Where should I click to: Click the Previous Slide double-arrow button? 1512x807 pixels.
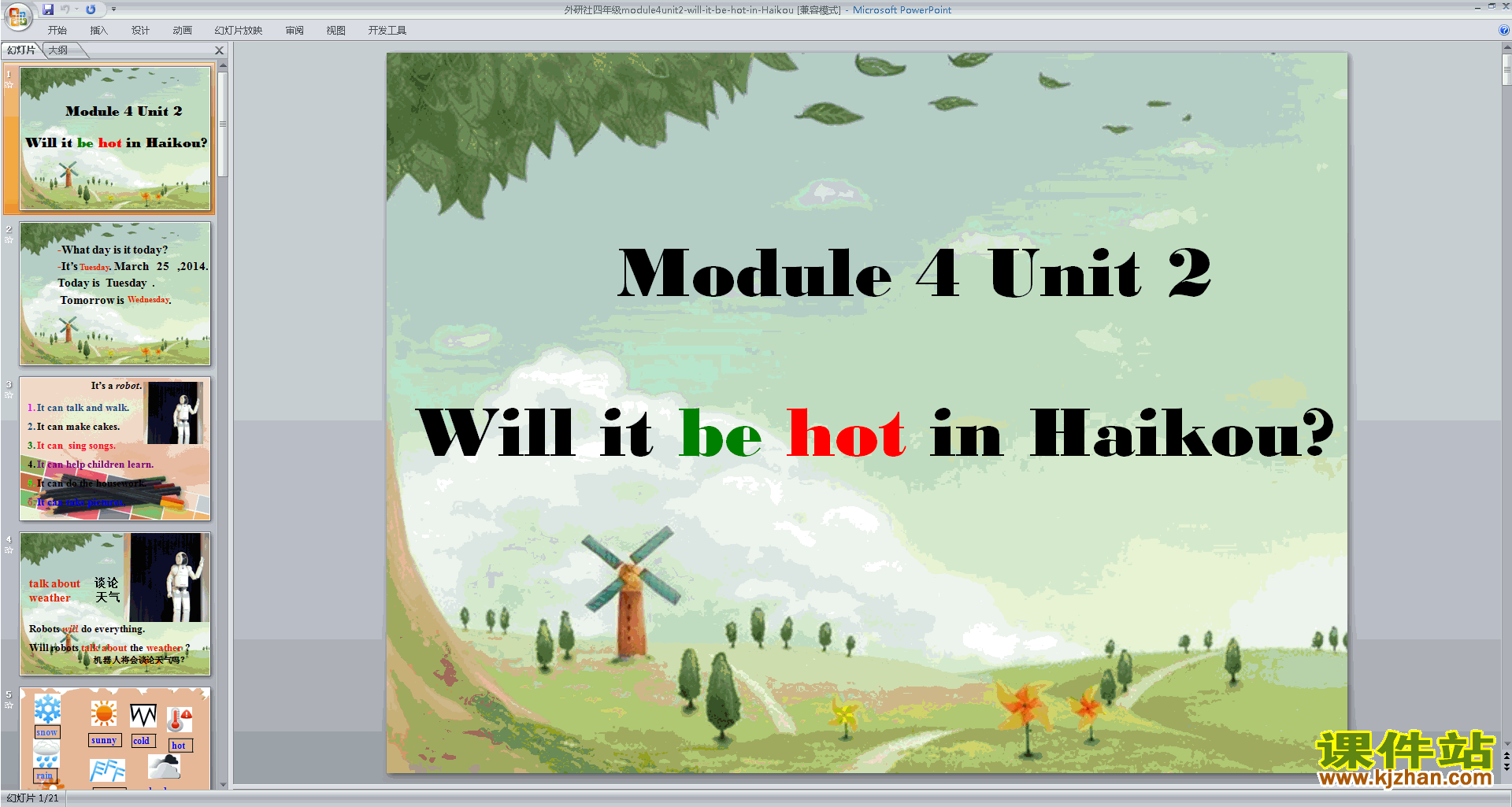click(x=1506, y=757)
